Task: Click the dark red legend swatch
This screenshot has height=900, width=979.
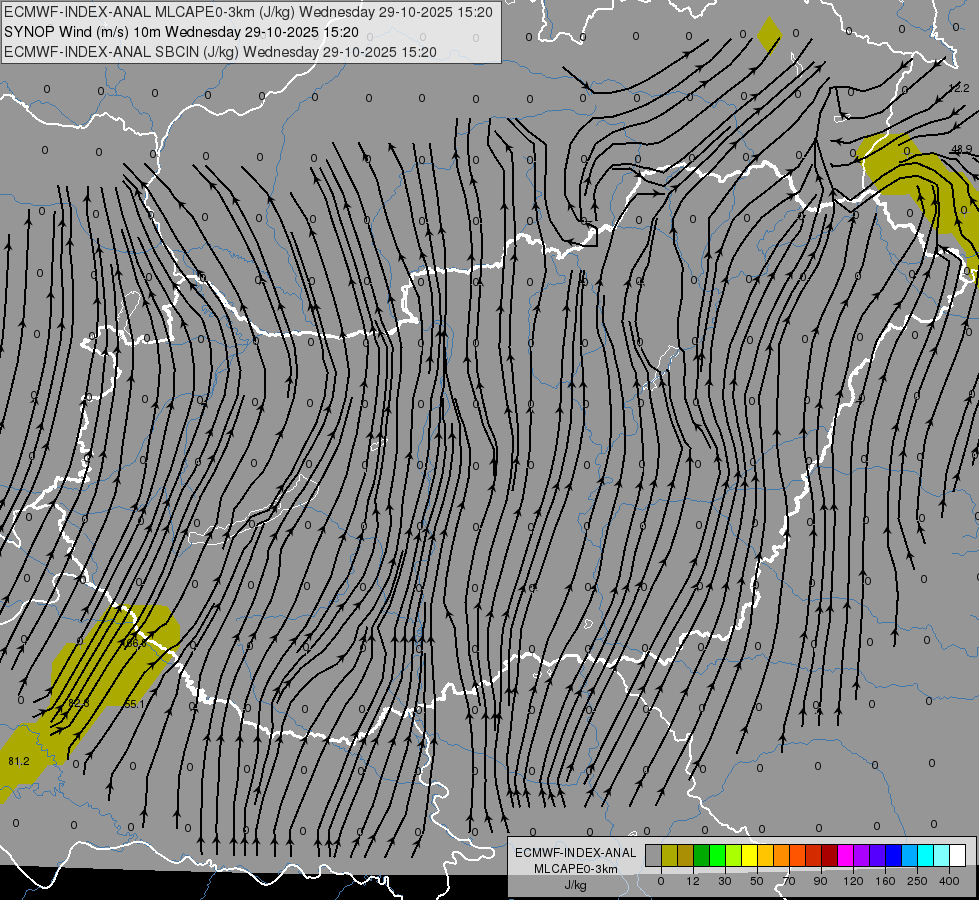Action: click(x=830, y=855)
